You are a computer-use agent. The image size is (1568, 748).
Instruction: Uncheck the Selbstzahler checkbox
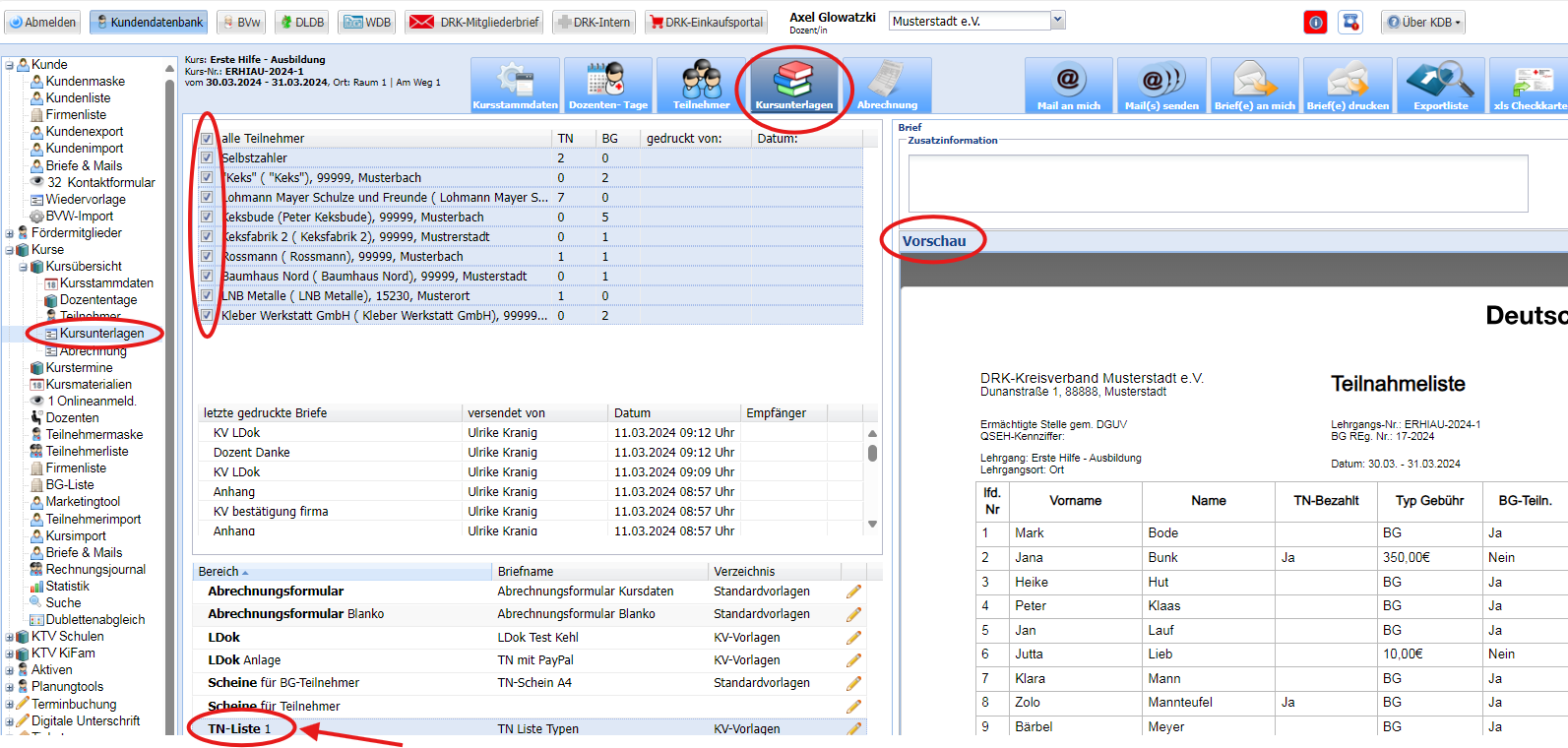pos(207,157)
